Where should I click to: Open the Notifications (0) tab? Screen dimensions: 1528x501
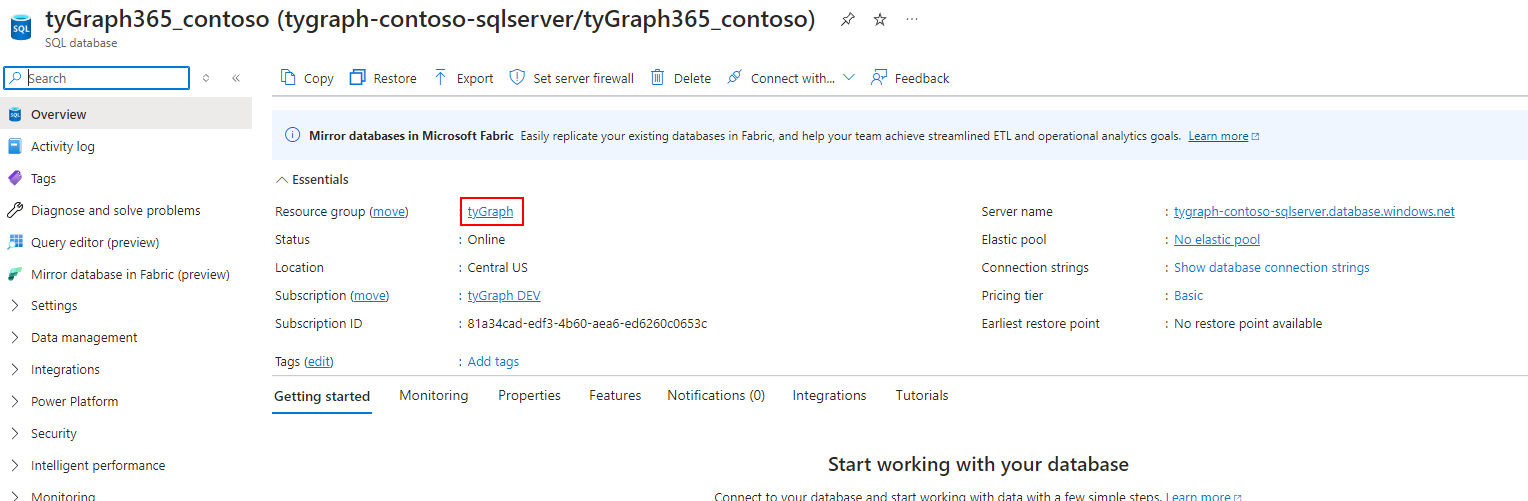point(716,395)
